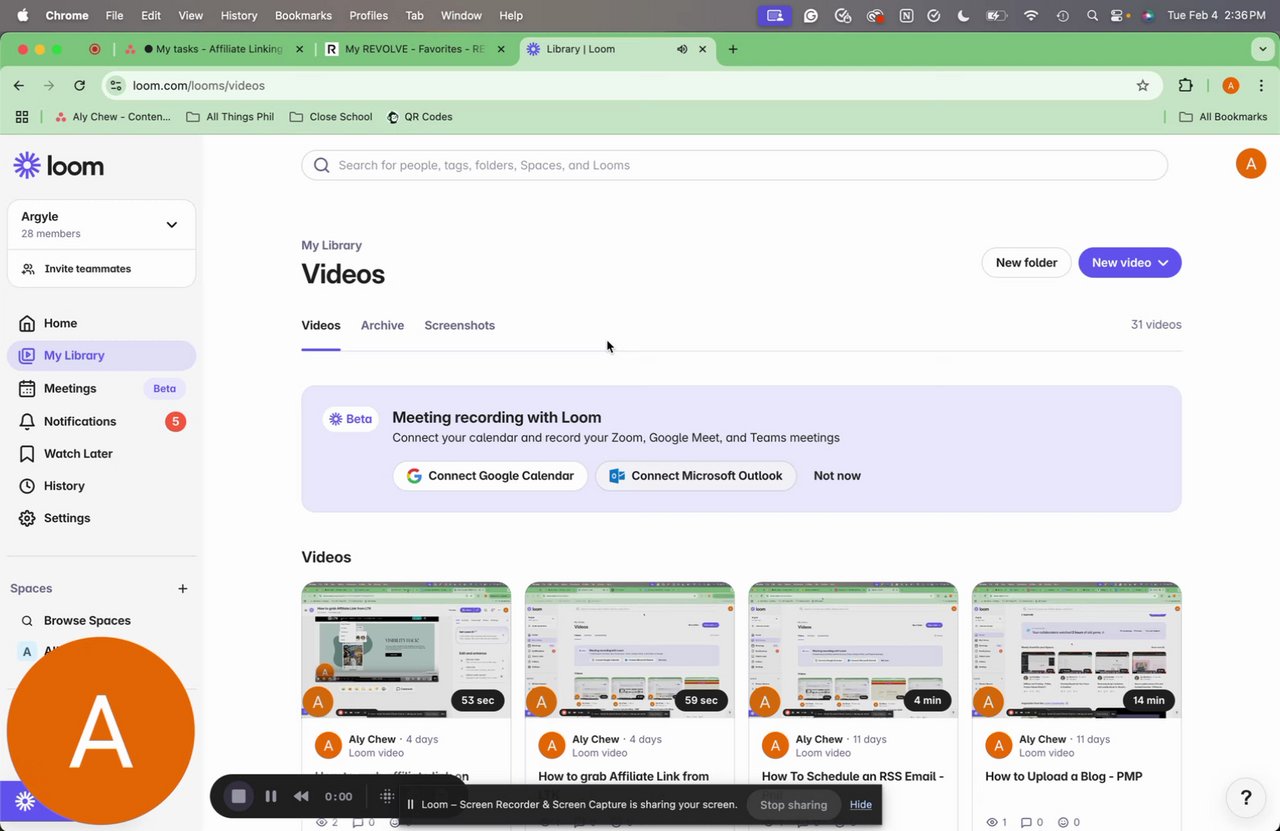Open the Chrome Bookmarks menu
Viewport: 1280px width, 831px height.
pyautogui.click(x=303, y=15)
